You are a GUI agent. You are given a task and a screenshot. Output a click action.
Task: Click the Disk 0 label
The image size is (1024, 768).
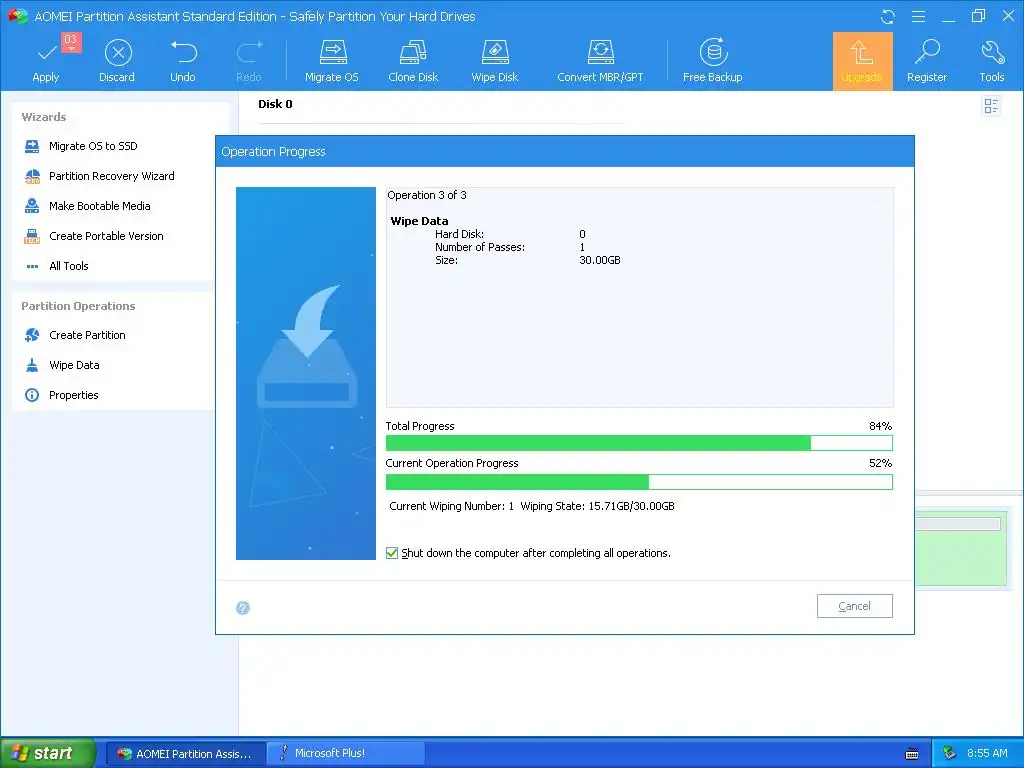coord(275,104)
